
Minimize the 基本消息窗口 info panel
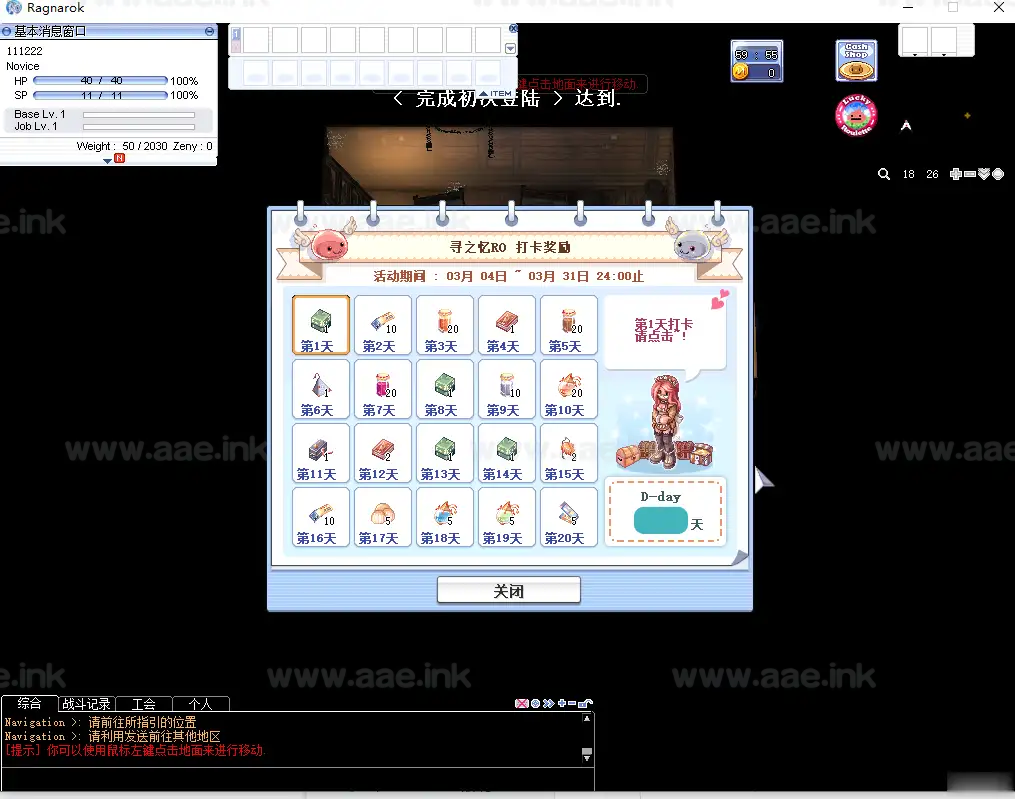point(209,31)
